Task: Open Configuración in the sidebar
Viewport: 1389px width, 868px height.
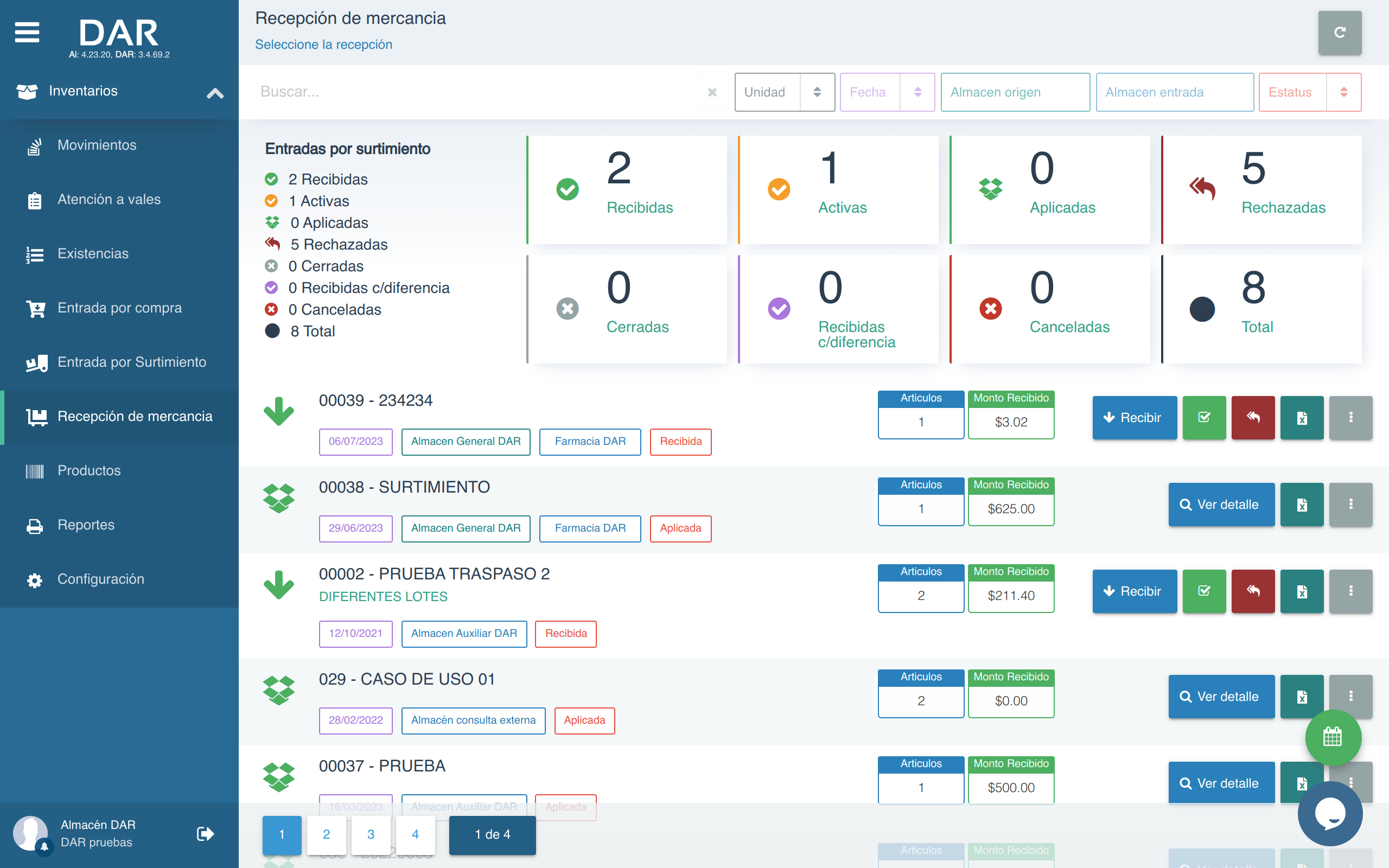Action: coord(119,579)
